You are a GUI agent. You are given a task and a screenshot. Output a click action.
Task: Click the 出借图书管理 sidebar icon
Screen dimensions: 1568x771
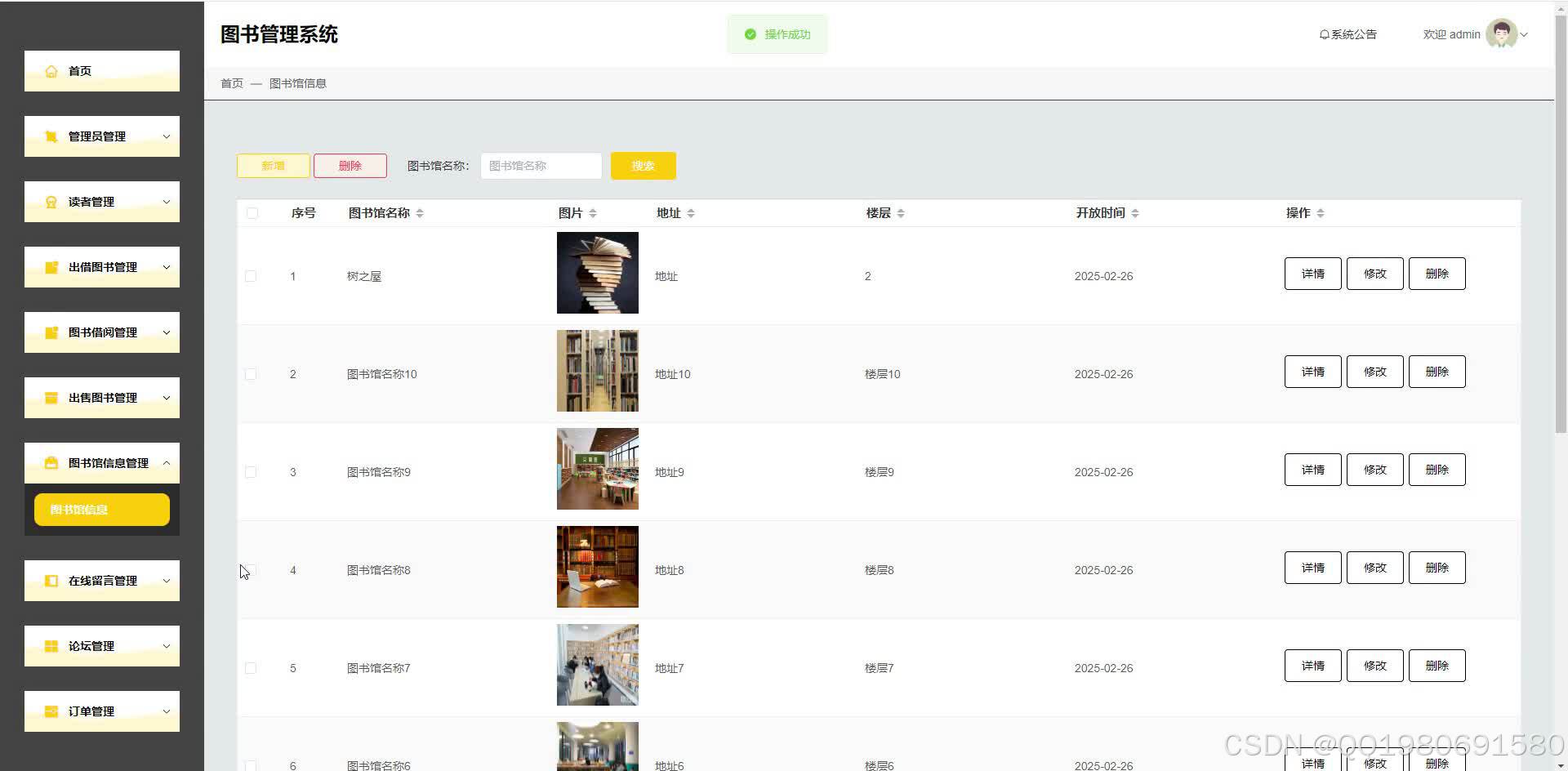click(51, 267)
